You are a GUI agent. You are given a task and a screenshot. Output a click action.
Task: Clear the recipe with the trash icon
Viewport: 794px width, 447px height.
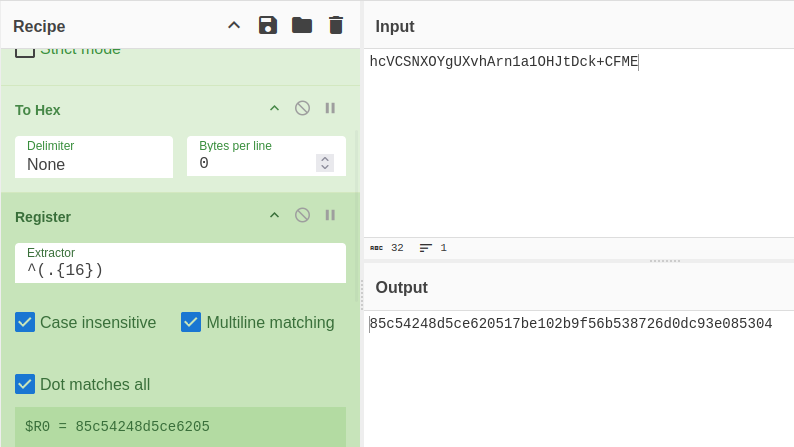[x=336, y=25]
